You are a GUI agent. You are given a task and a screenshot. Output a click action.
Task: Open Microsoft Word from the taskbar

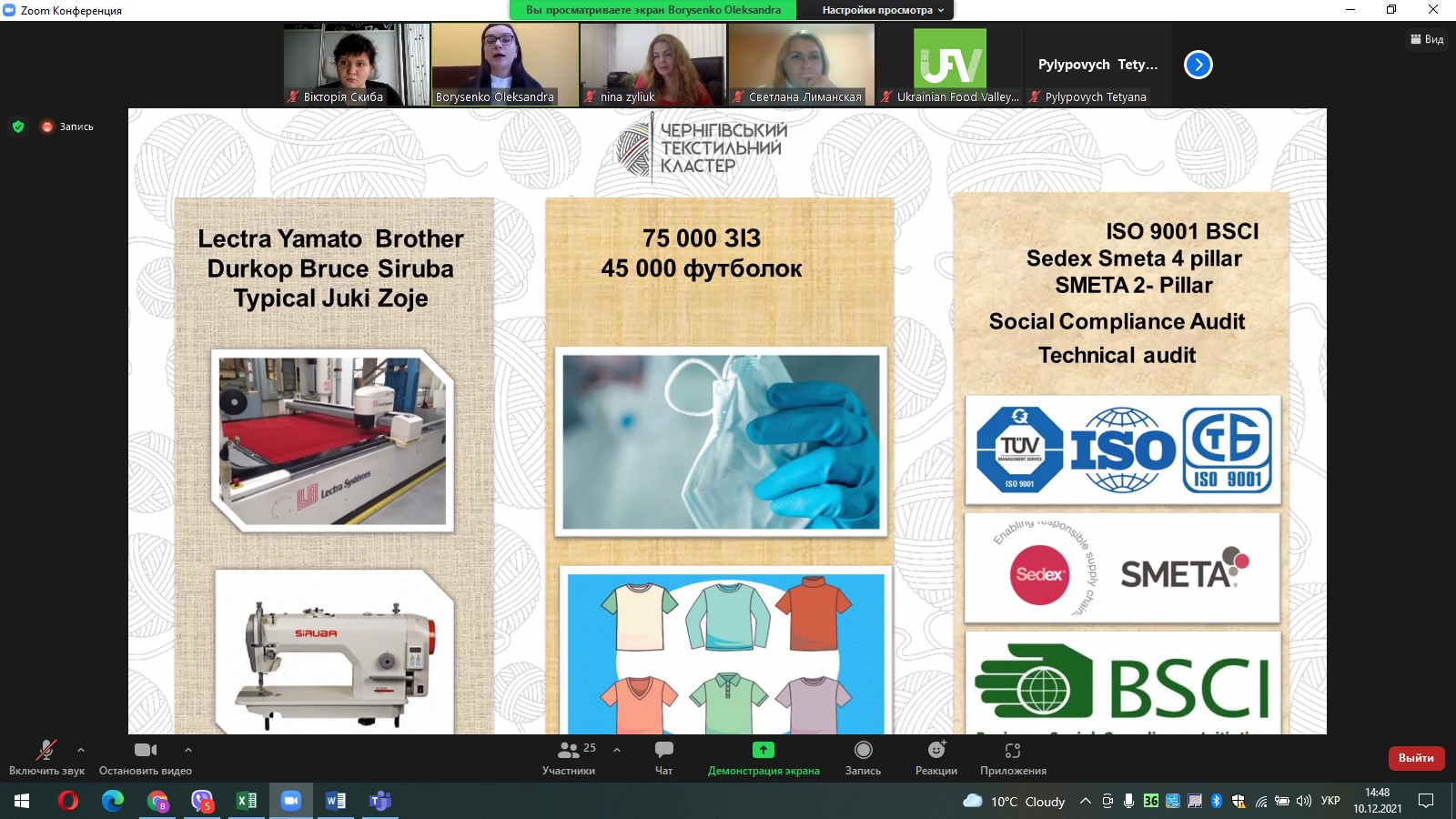click(x=335, y=801)
